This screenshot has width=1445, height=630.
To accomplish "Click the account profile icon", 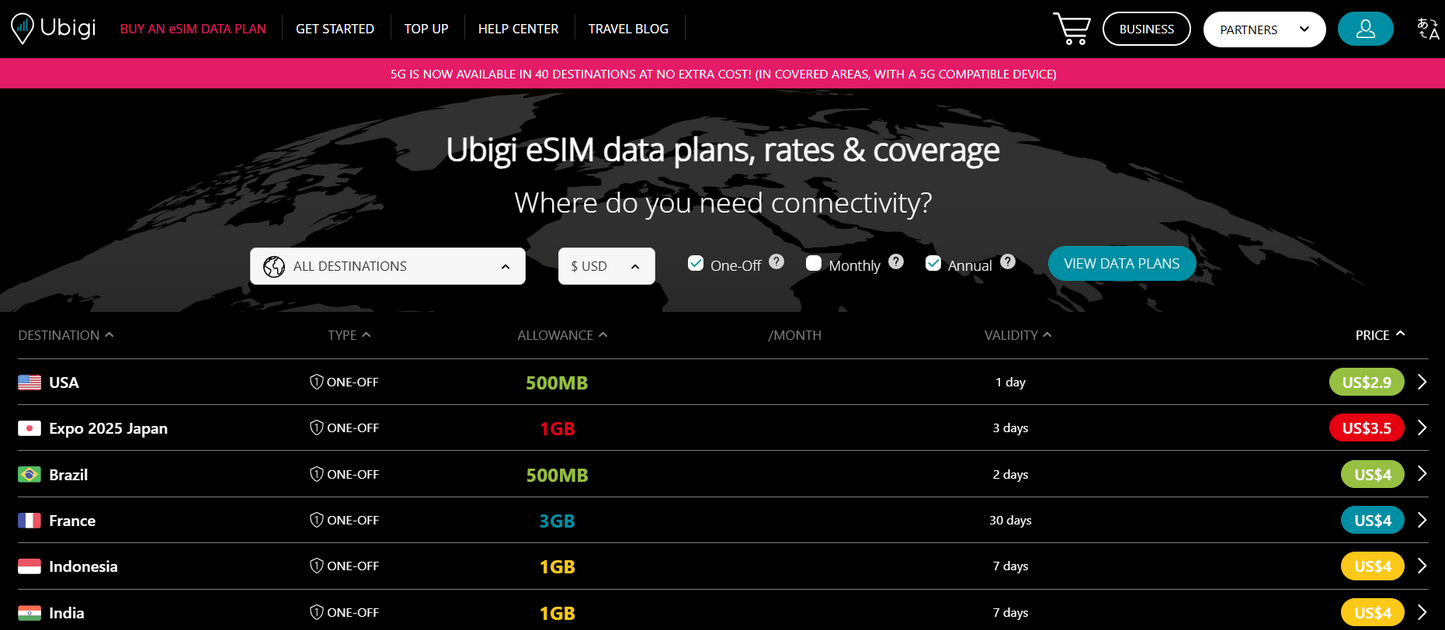I will pyautogui.click(x=1365, y=29).
